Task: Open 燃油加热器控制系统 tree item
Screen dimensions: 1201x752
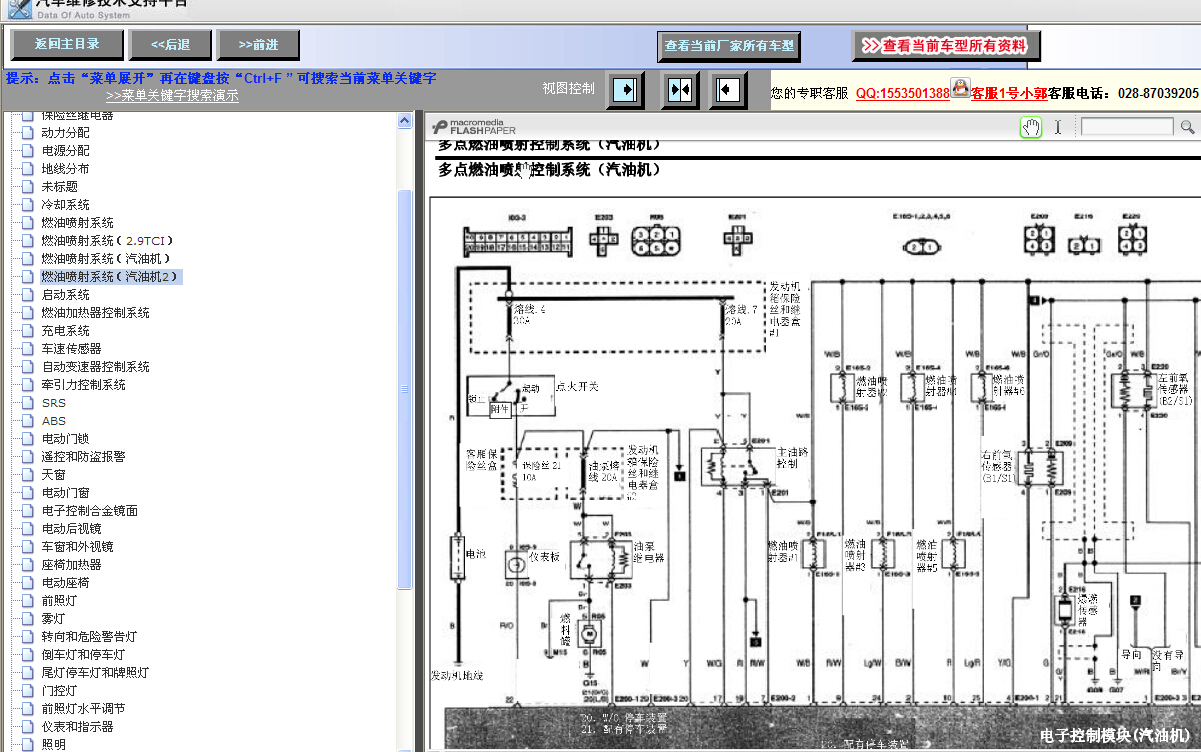Action: pyautogui.click(x=95, y=312)
